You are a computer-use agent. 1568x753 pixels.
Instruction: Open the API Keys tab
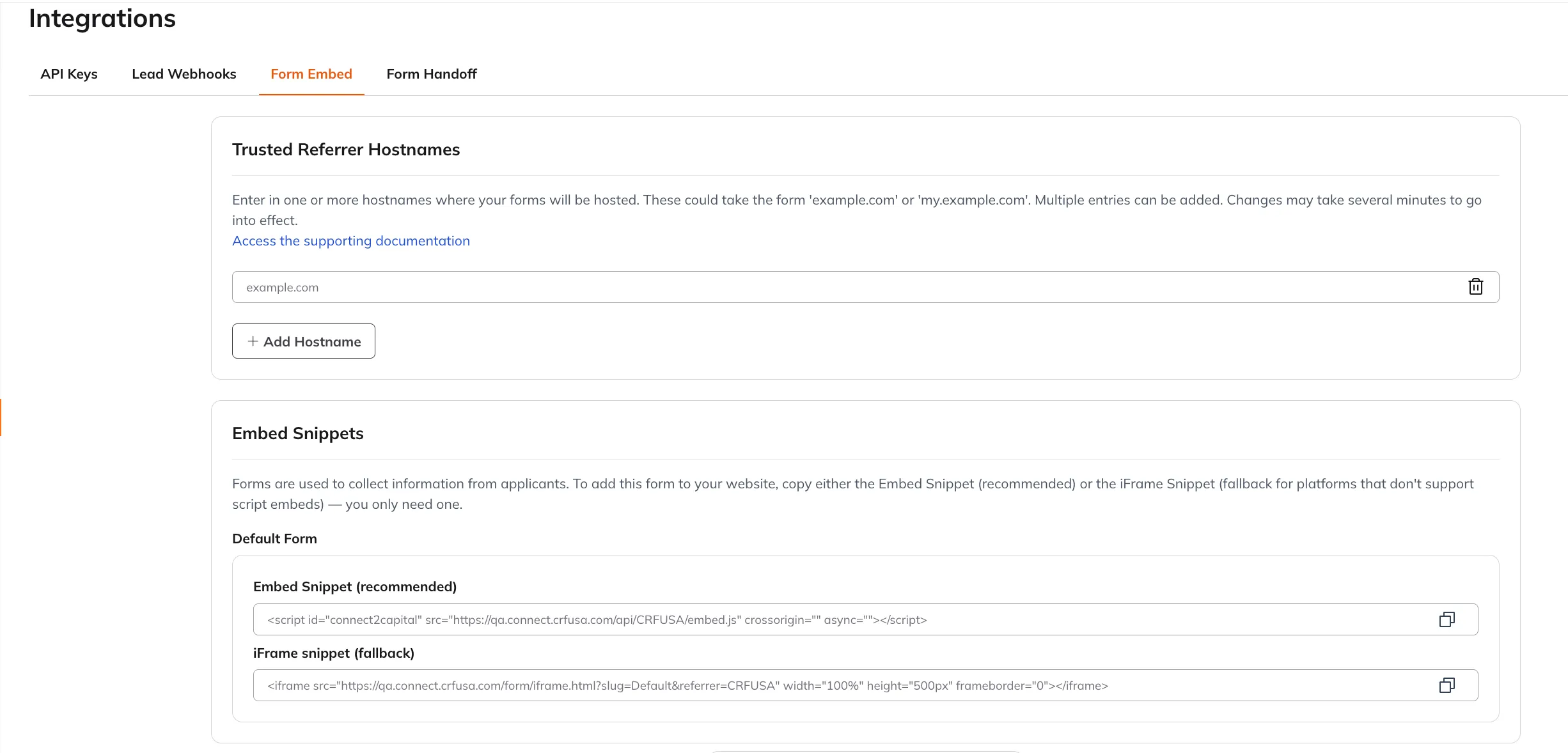click(69, 74)
